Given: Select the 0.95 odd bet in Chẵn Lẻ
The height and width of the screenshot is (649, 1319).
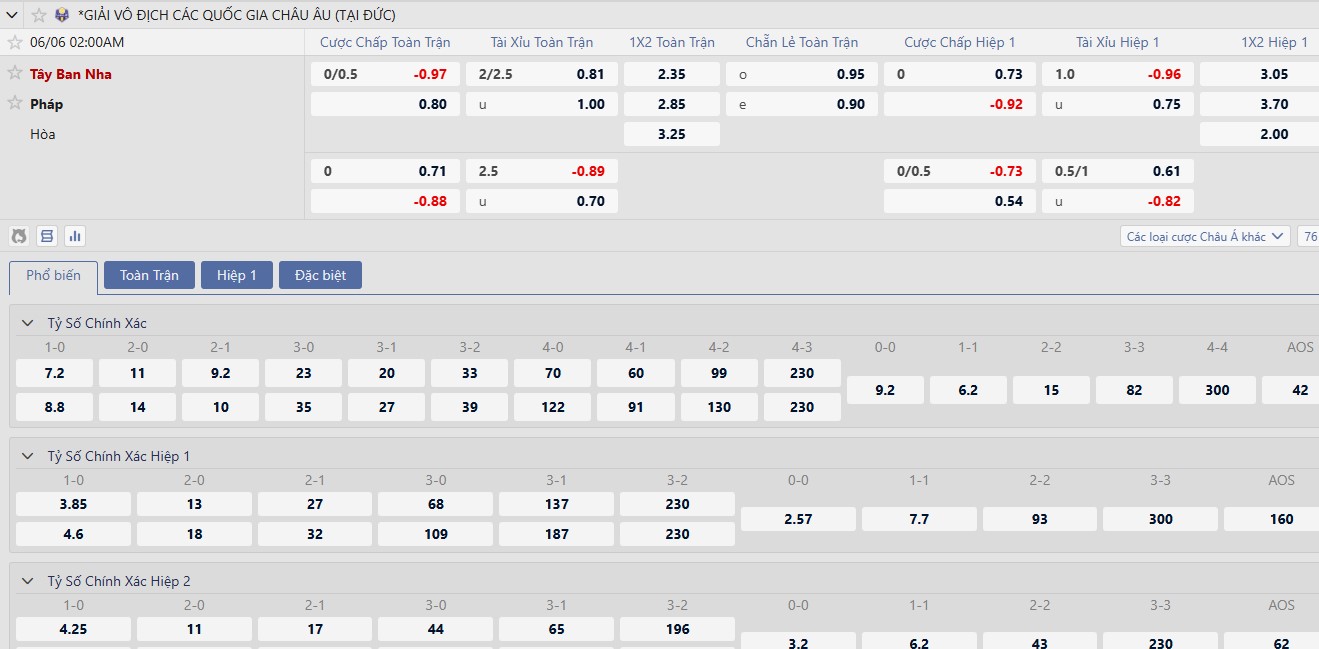Looking at the screenshot, I should [802, 74].
